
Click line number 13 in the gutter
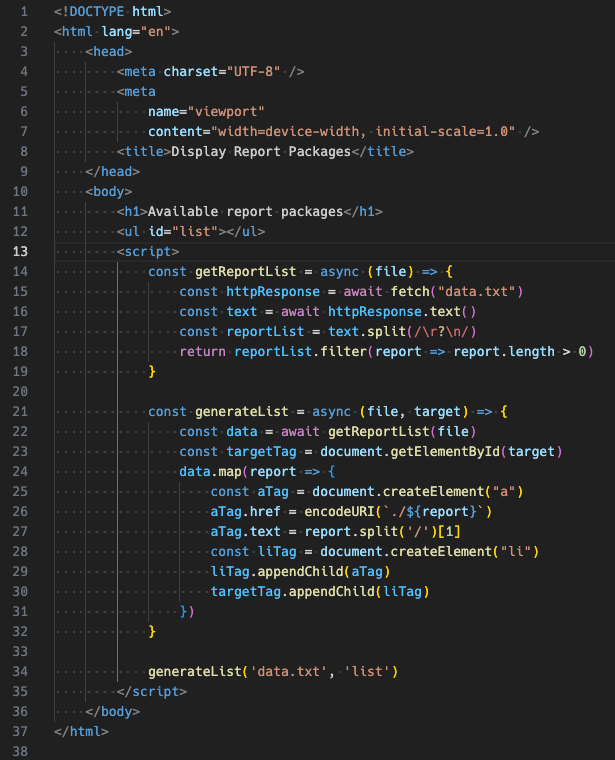20,252
